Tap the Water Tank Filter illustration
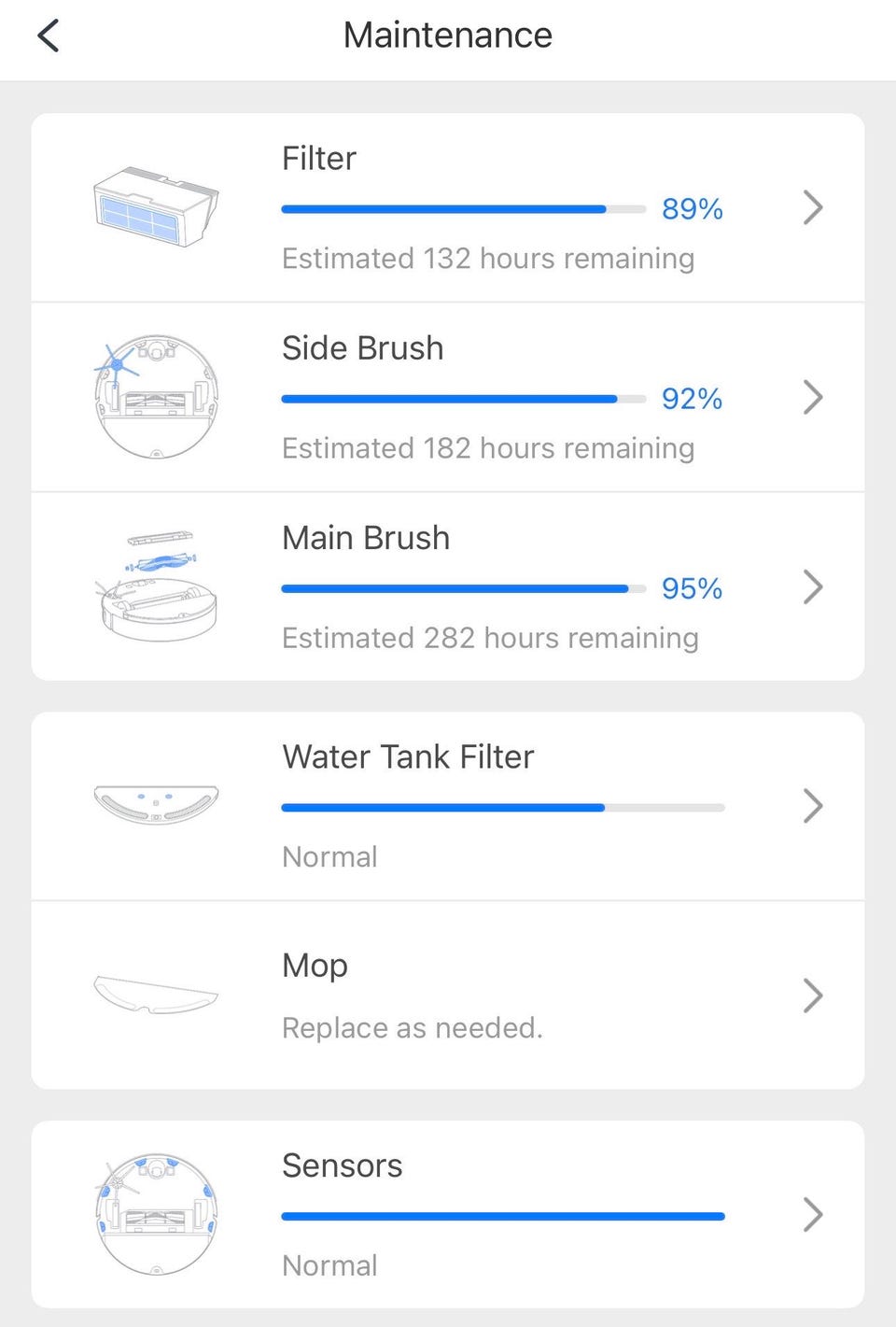The height and width of the screenshot is (1327, 896). point(156,803)
